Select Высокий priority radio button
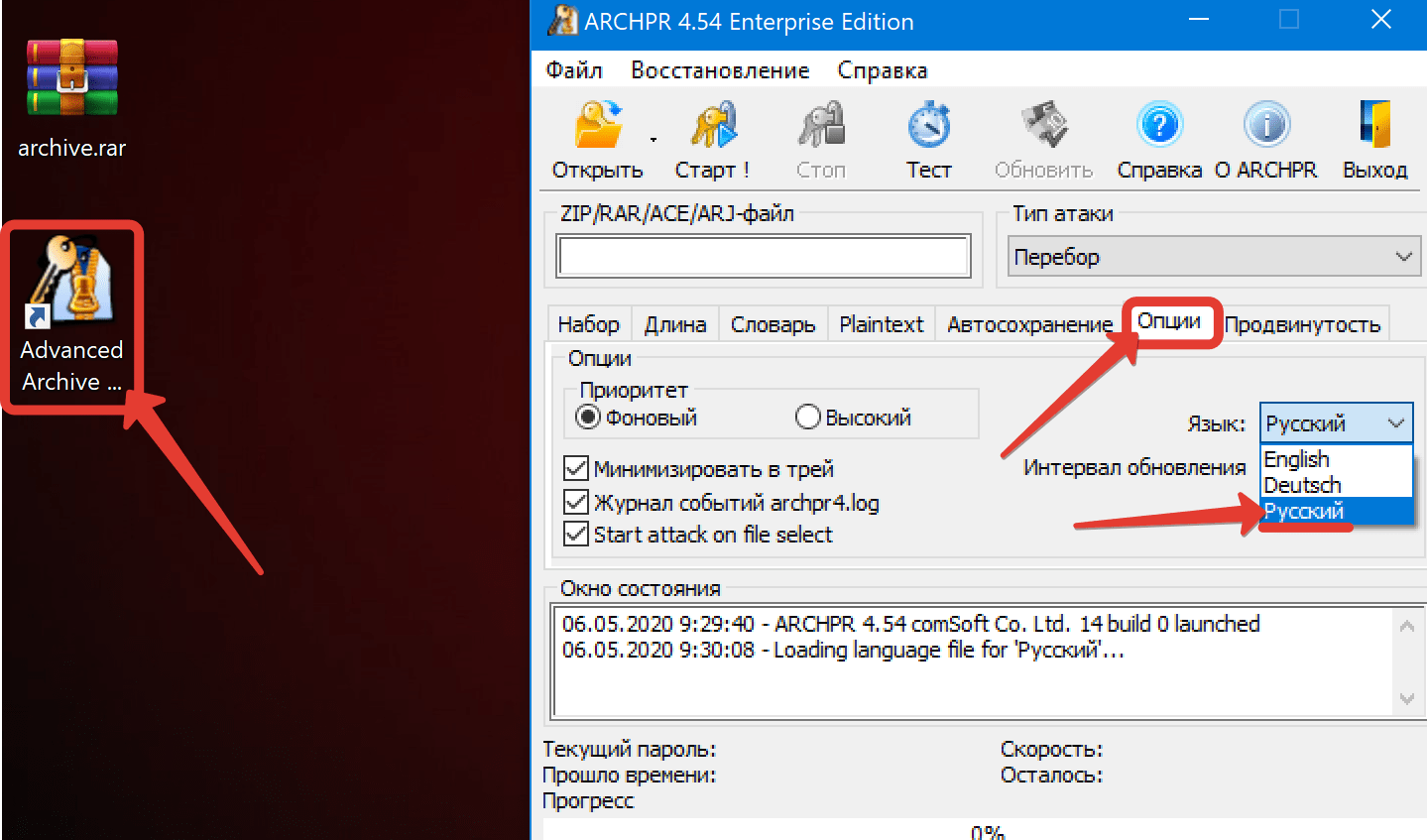Screen dimensions: 1427x840 [x=807, y=418]
